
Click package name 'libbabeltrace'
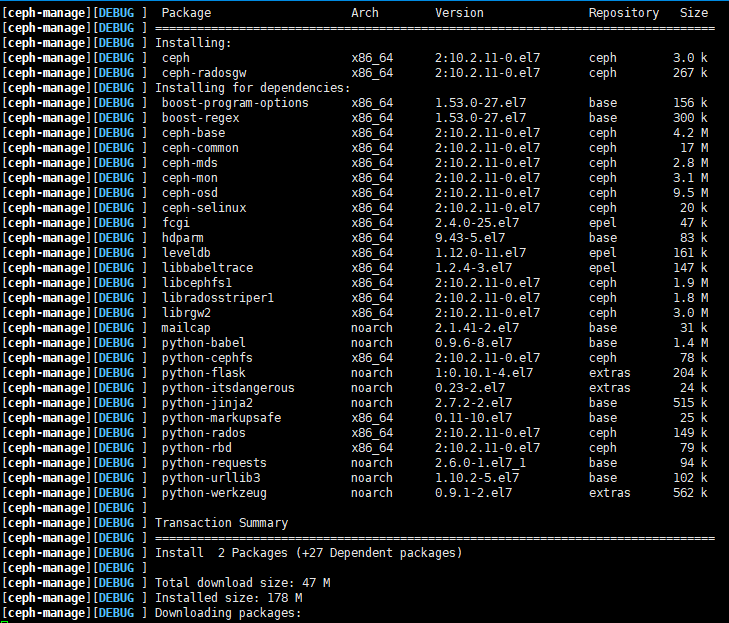207,268
